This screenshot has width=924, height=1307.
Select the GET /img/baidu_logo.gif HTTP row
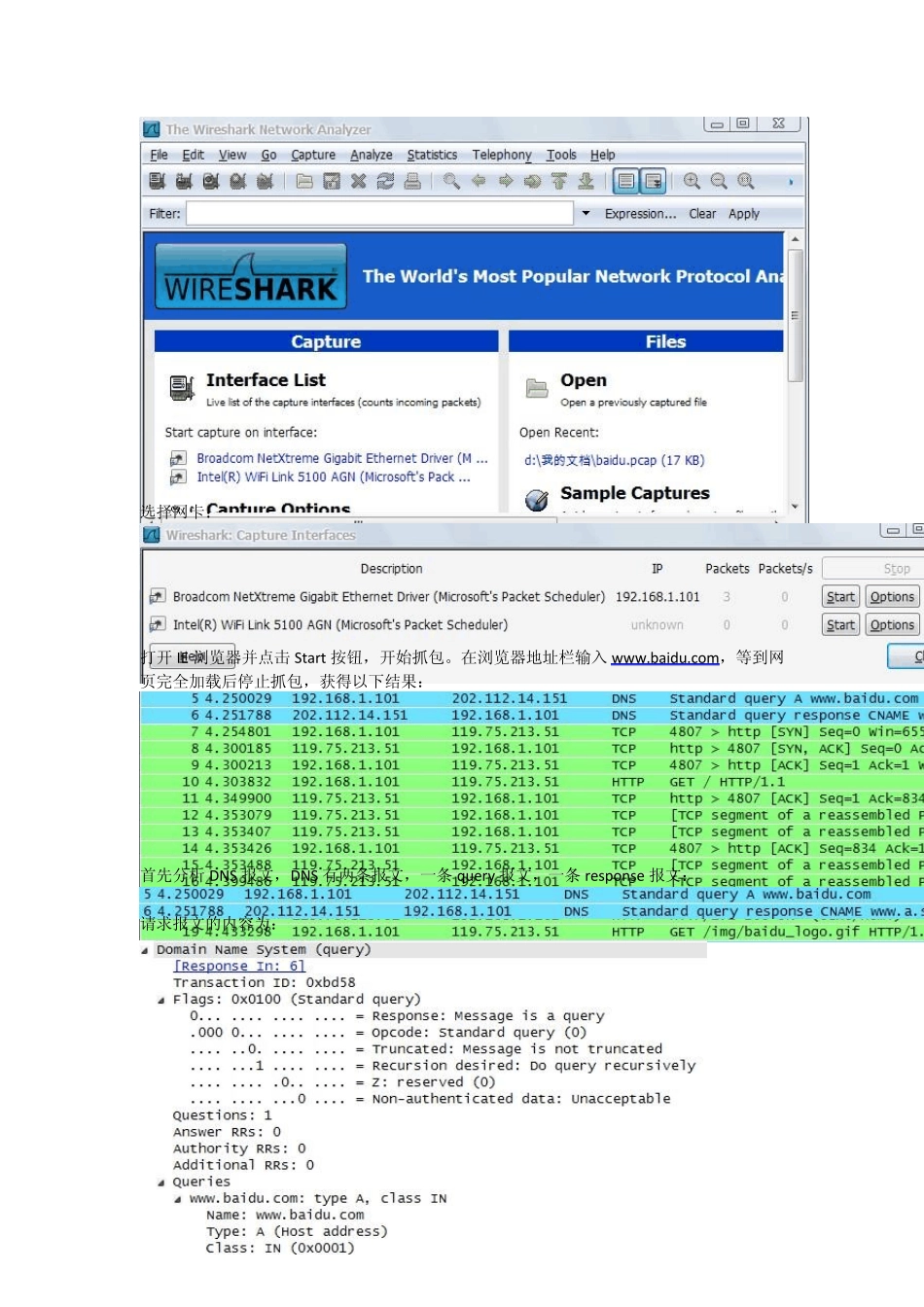(532, 932)
